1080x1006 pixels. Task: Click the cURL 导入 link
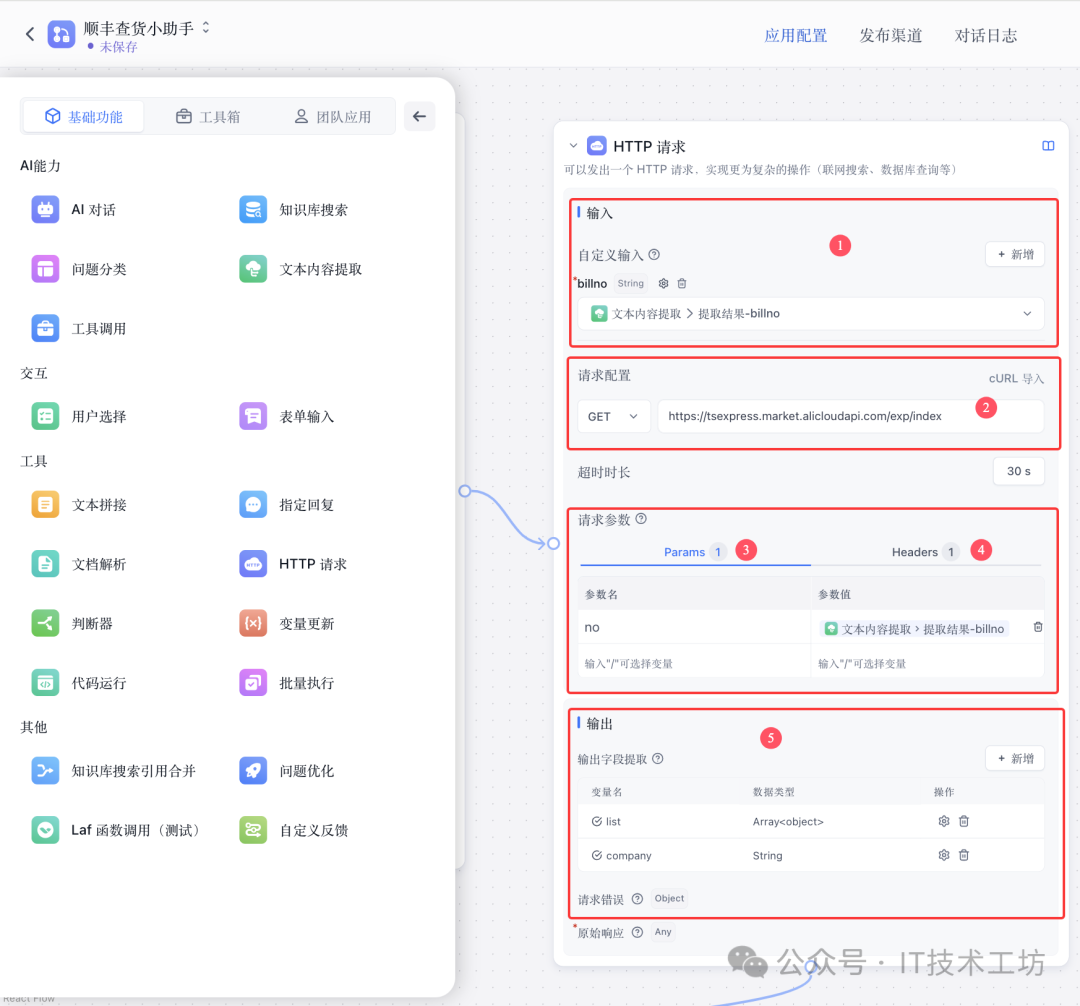point(1016,378)
